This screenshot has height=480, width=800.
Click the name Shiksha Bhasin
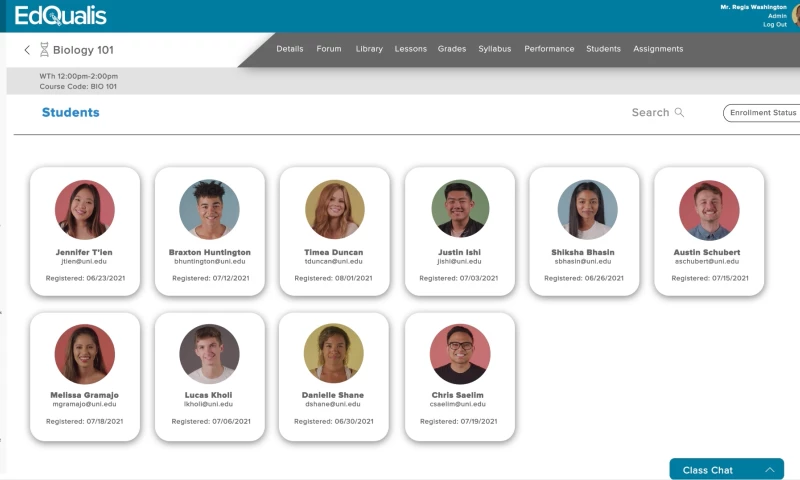click(x=583, y=252)
